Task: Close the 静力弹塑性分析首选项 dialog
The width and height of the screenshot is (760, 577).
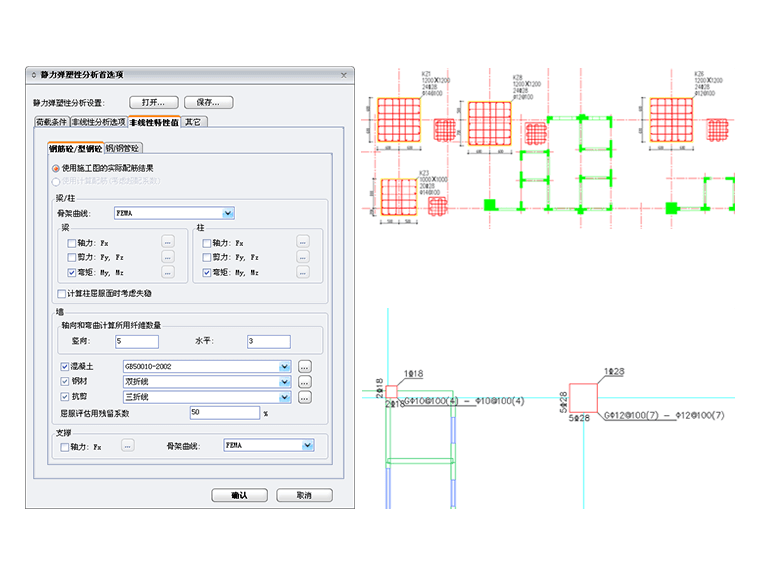Action: tap(344, 75)
